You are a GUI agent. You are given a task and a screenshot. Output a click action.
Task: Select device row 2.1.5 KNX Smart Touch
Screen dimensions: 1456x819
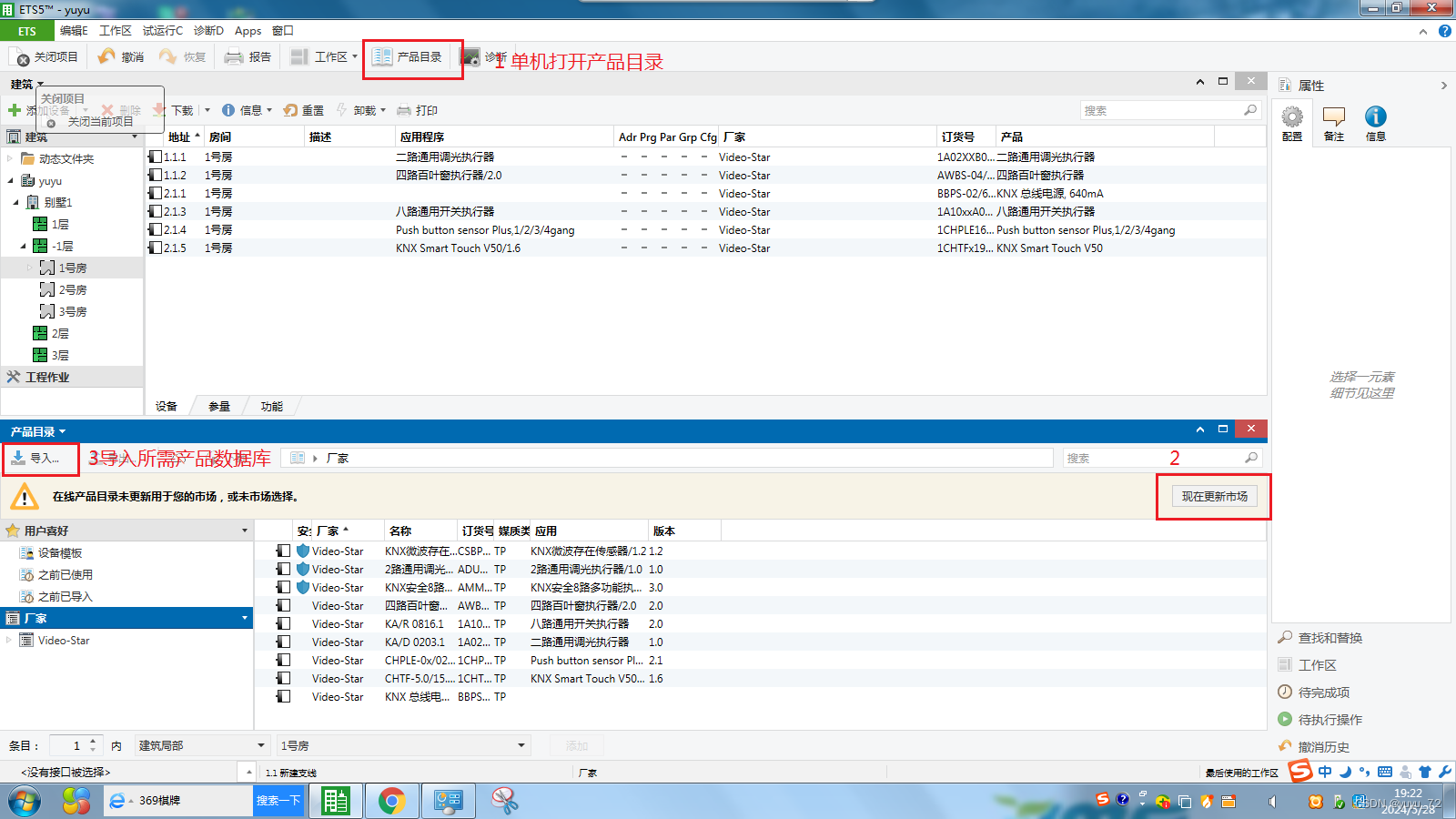coord(706,248)
